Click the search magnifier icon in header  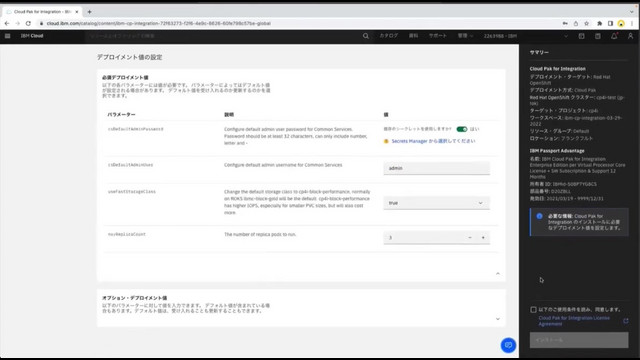[x=366, y=36]
